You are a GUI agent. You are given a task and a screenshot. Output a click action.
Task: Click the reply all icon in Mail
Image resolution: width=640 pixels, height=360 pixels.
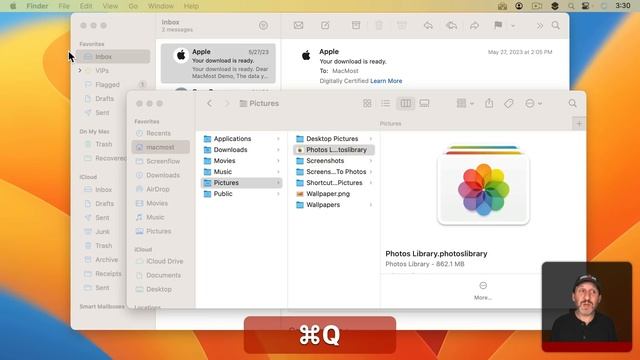click(451, 25)
